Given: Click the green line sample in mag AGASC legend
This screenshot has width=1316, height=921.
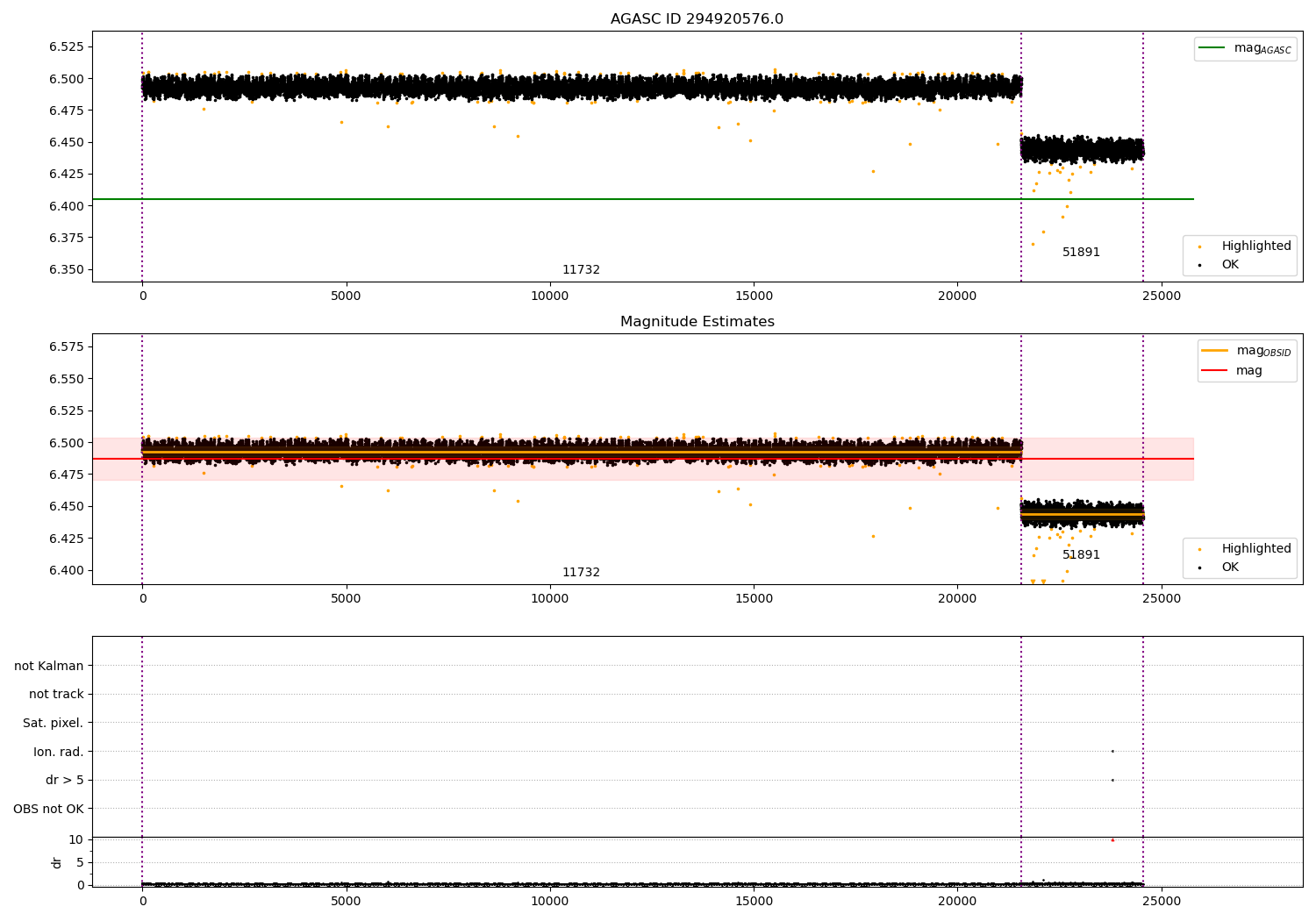Looking at the screenshot, I should pyautogui.click(x=1212, y=48).
